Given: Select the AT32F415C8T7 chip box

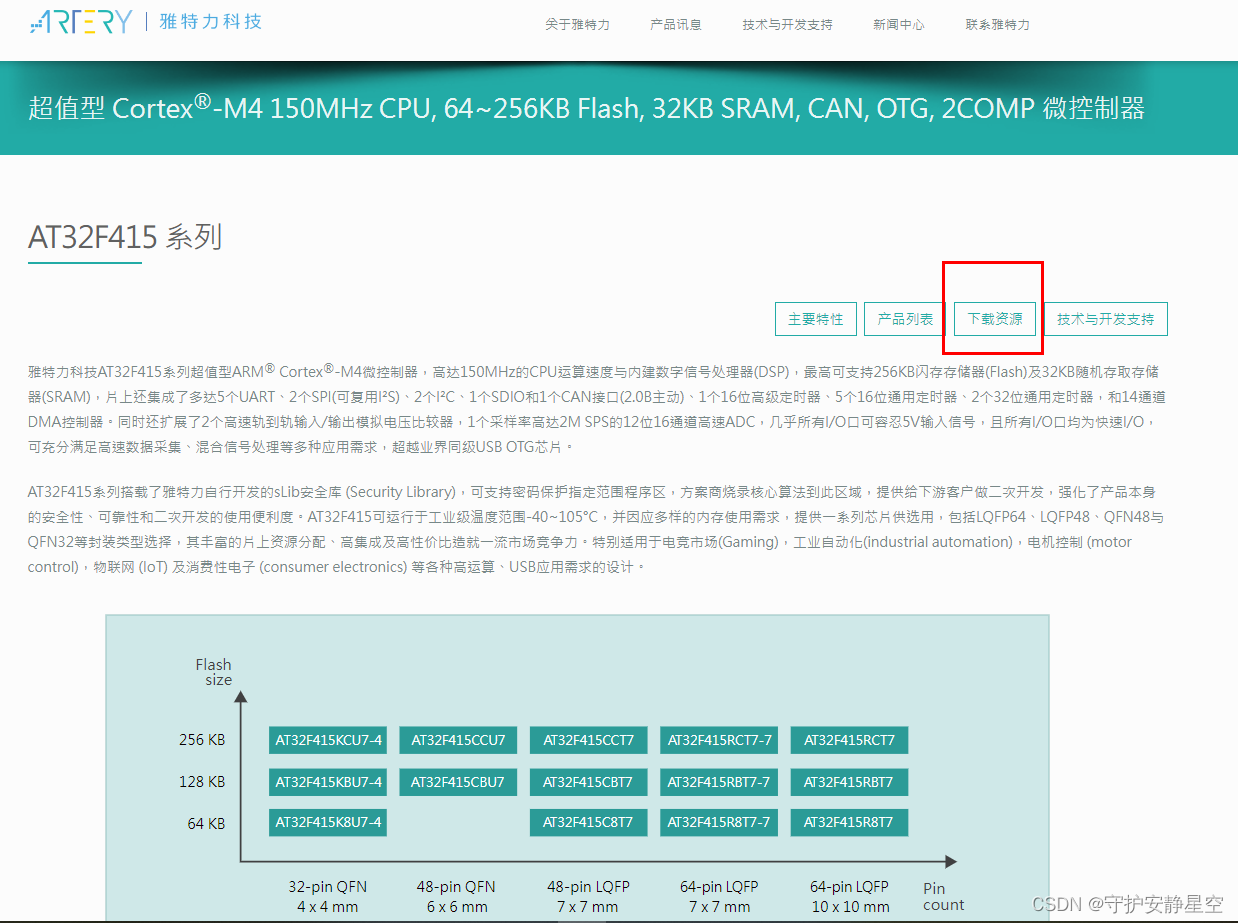Looking at the screenshot, I should click(589, 823).
